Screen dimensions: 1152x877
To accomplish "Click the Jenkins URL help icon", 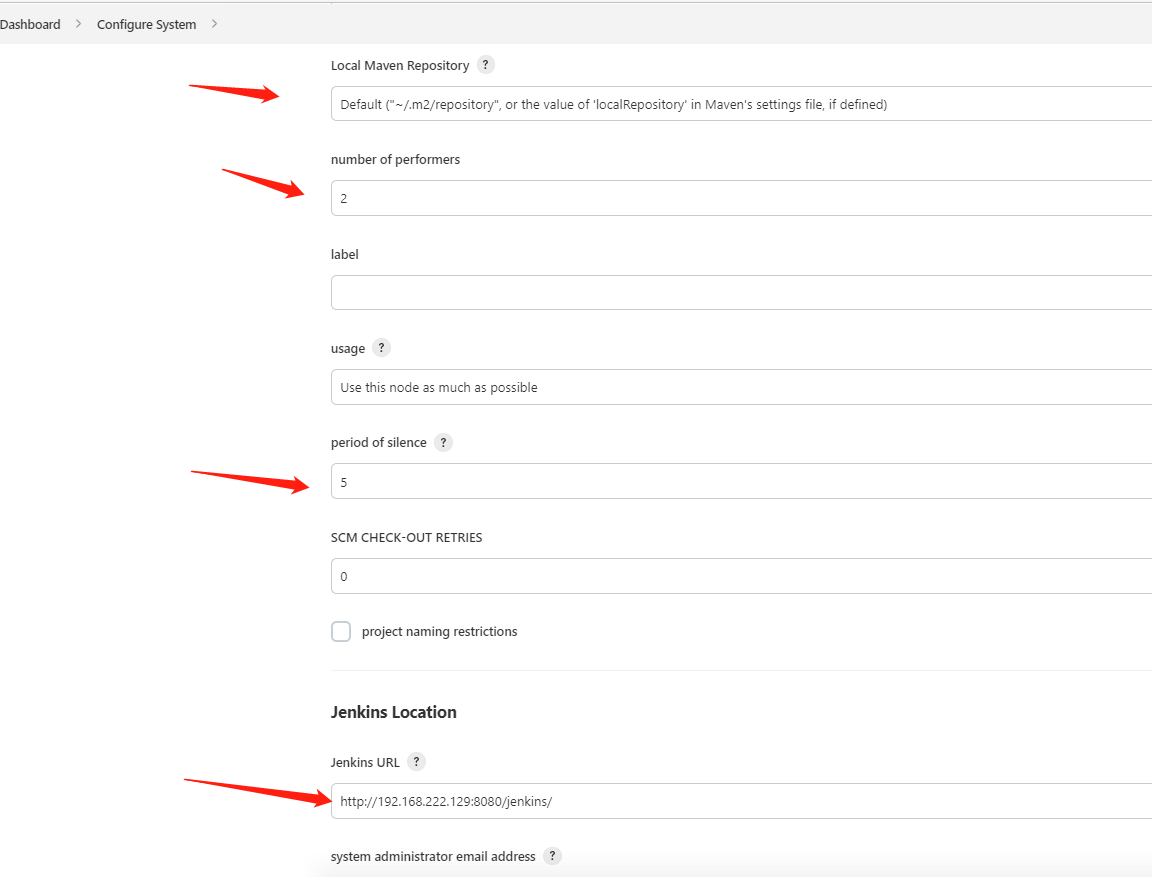I will pos(417,762).
